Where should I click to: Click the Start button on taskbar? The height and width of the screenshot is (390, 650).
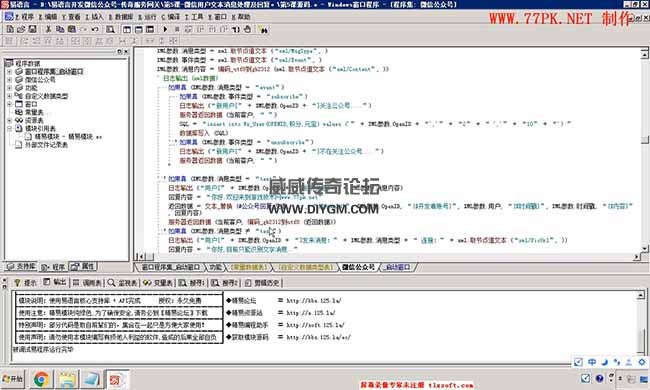[13, 379]
